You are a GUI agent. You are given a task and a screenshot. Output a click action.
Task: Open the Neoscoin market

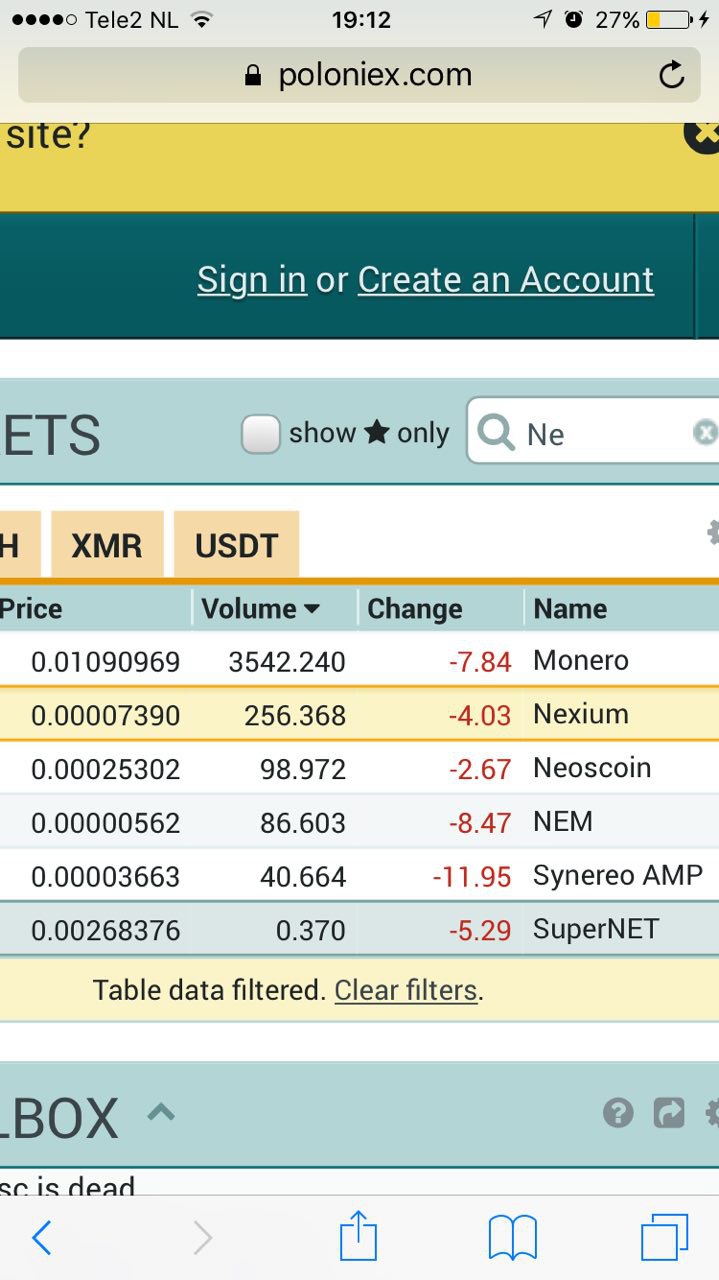click(359, 768)
